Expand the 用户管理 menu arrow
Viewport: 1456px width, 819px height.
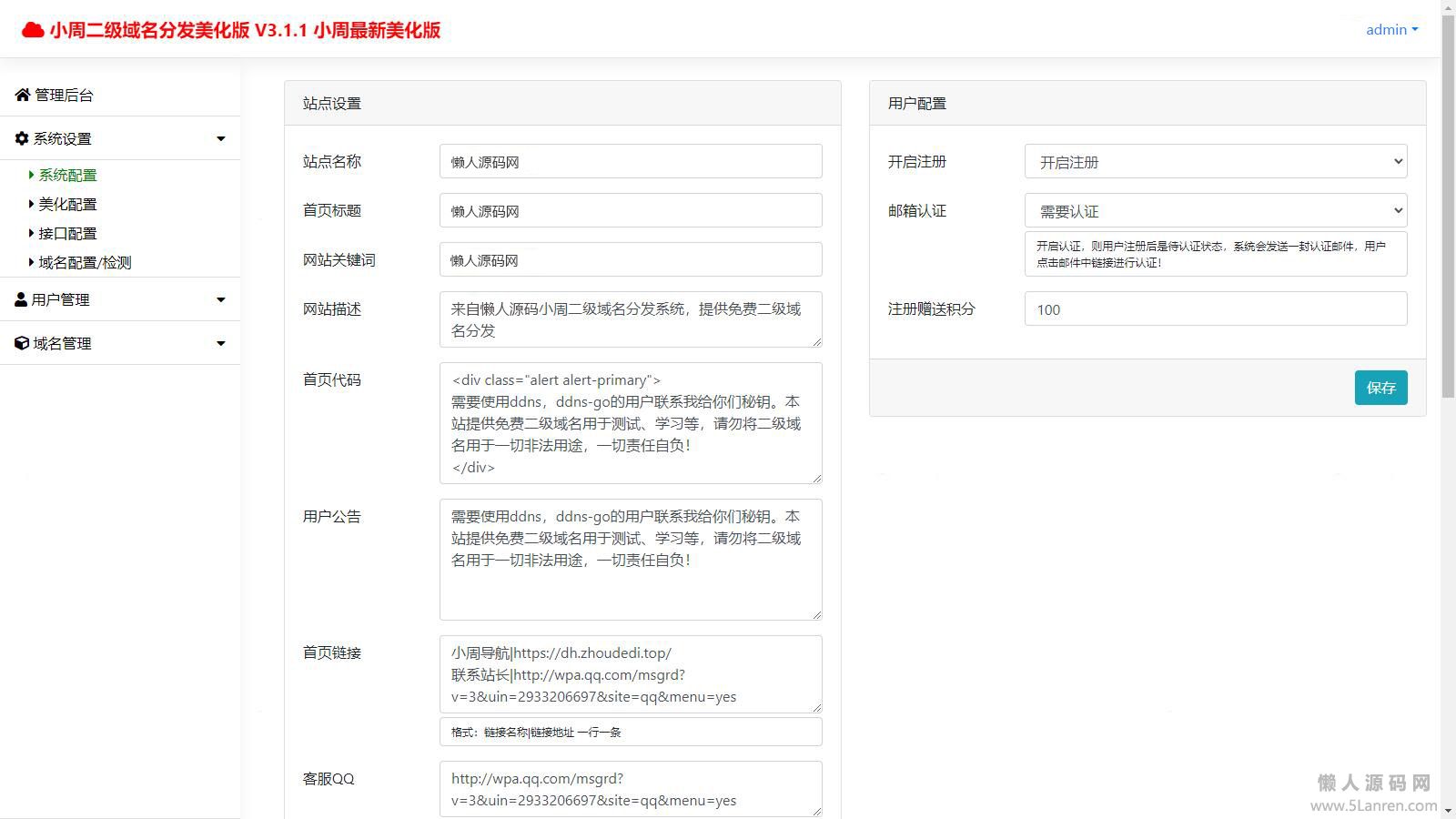(x=220, y=299)
